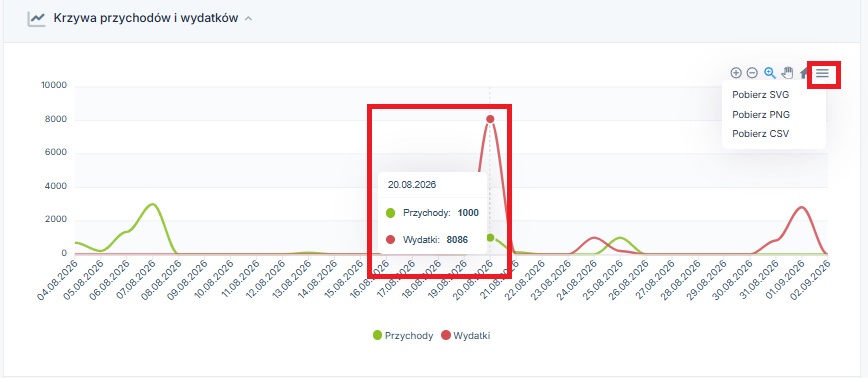Open the hamburger chart menu icon
Image resolution: width=868 pixels, height=382 pixels.
click(x=823, y=73)
